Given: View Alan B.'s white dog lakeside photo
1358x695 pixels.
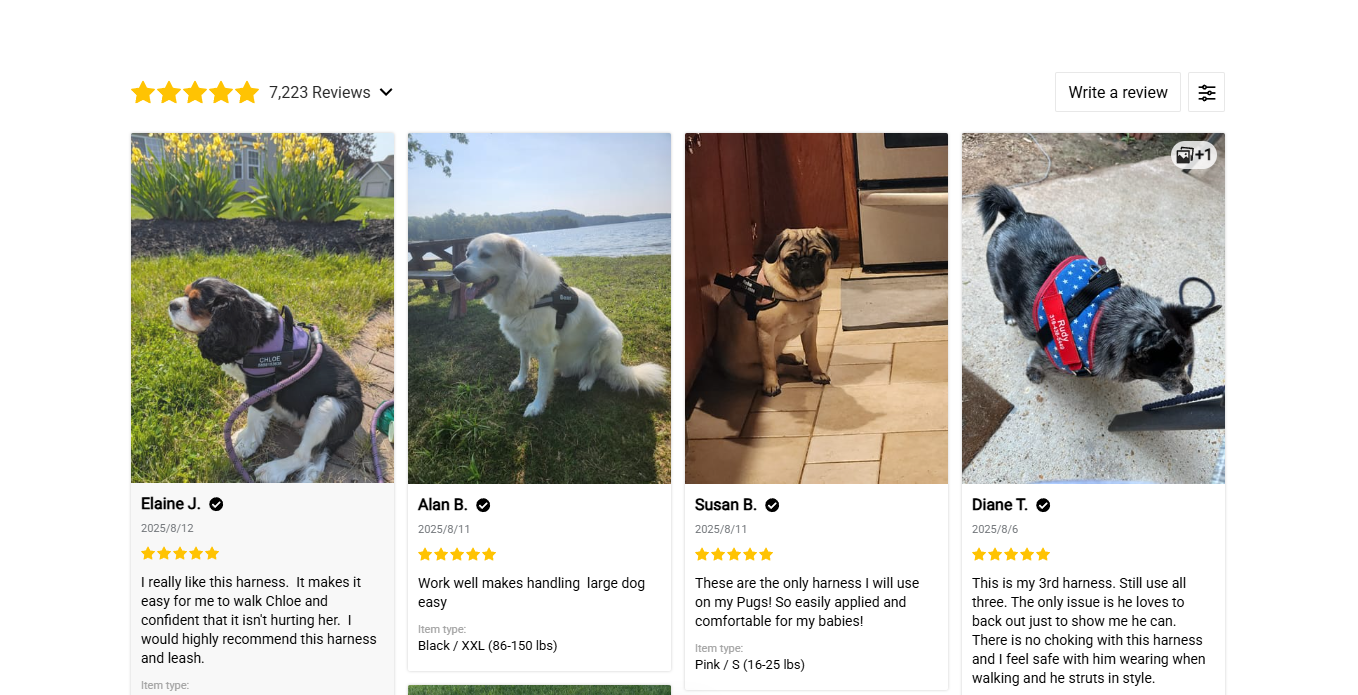Looking at the screenshot, I should pos(539,308).
